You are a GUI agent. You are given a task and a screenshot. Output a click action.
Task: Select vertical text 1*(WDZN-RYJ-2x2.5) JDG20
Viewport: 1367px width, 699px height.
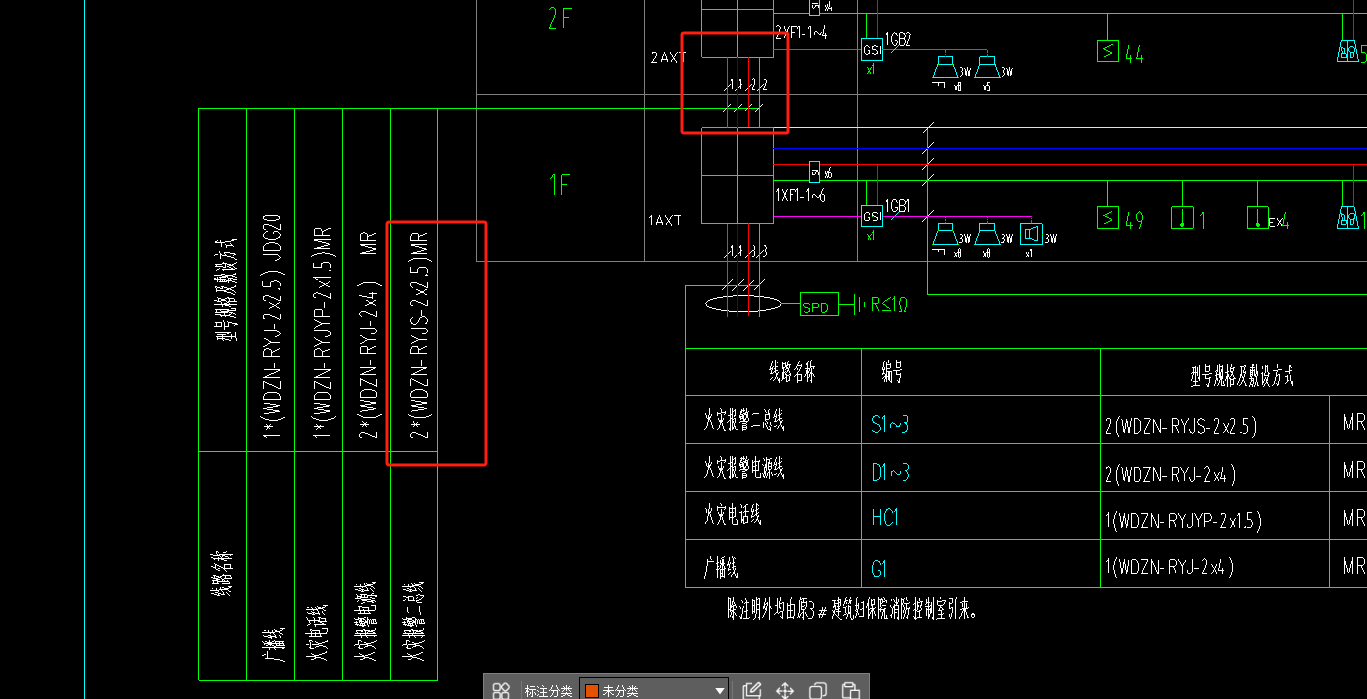pyautogui.click(x=271, y=328)
